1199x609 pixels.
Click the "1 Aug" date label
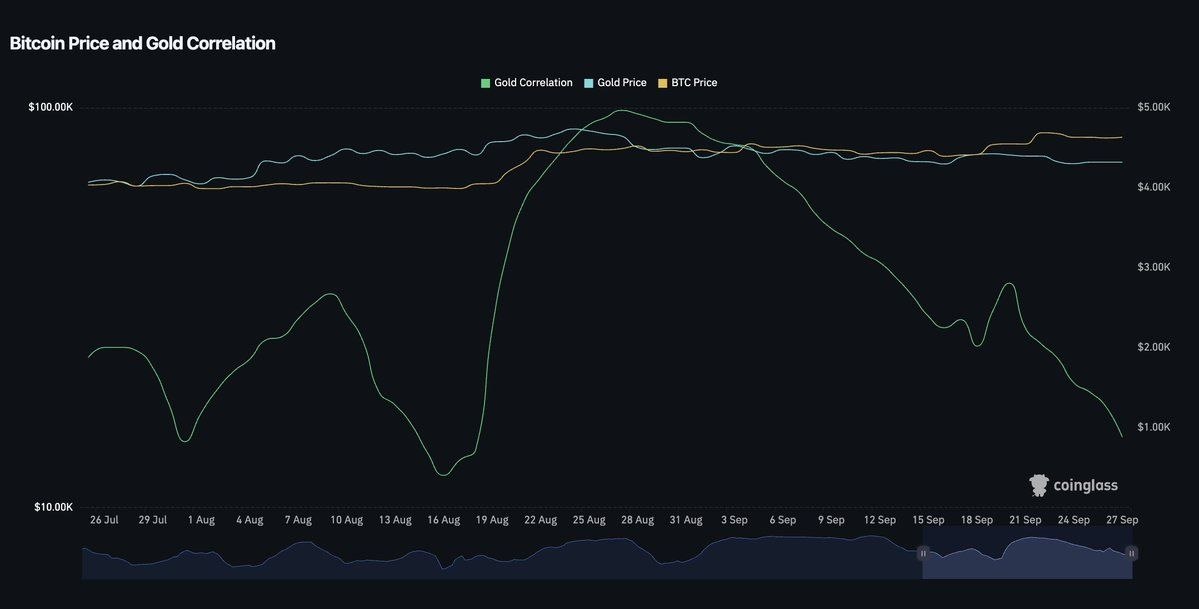click(201, 520)
